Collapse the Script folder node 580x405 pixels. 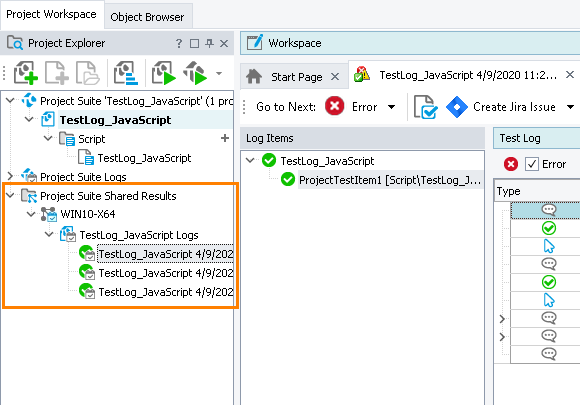[x=48, y=138]
